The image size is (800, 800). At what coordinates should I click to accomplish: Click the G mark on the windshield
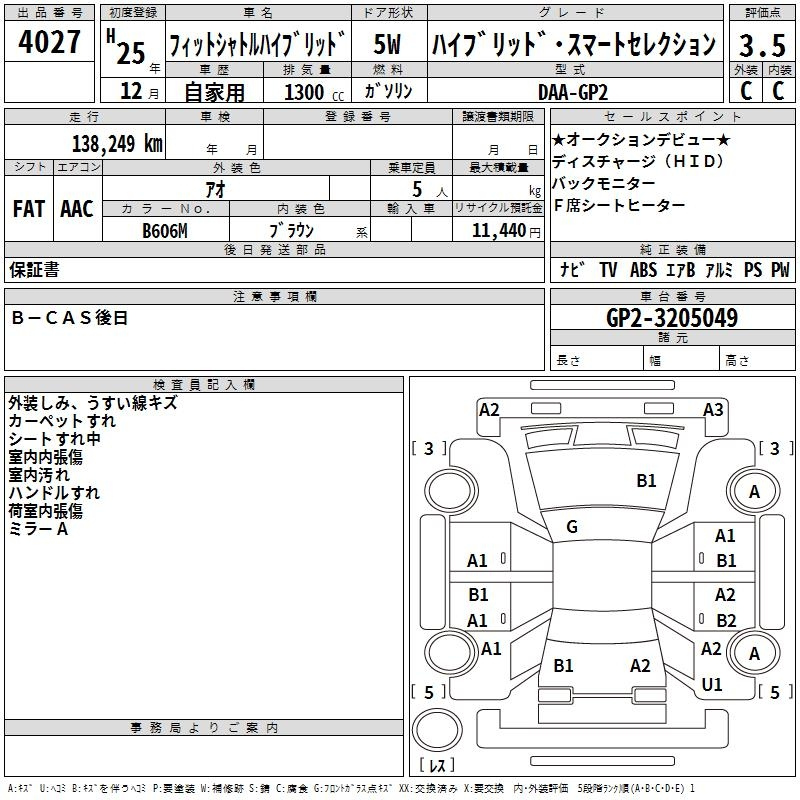click(571, 527)
